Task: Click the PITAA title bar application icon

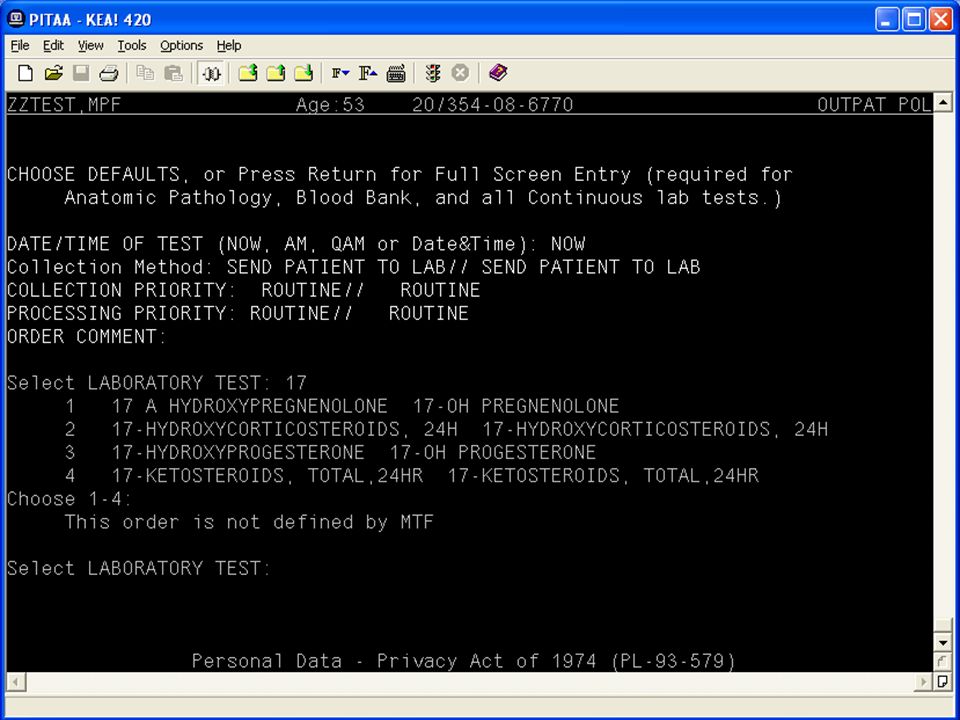Action: point(17,19)
